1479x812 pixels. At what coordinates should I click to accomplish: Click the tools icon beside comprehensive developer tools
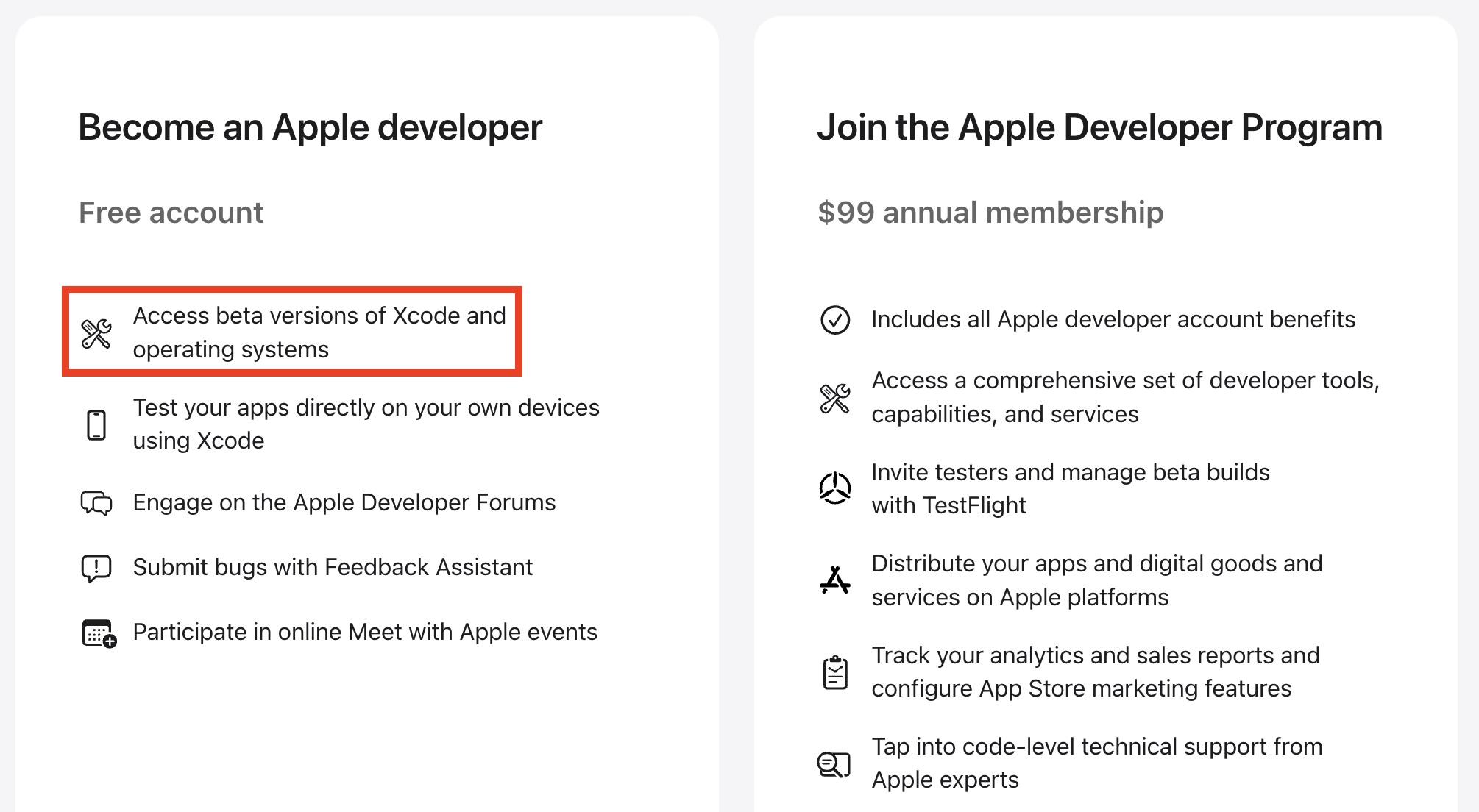tap(835, 398)
